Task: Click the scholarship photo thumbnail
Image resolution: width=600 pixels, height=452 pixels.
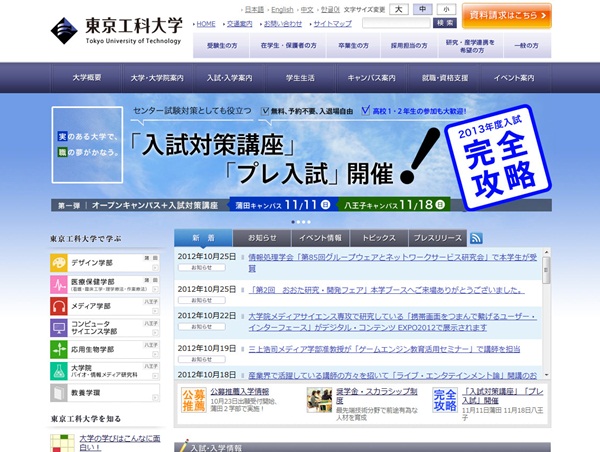Action: [x=319, y=400]
